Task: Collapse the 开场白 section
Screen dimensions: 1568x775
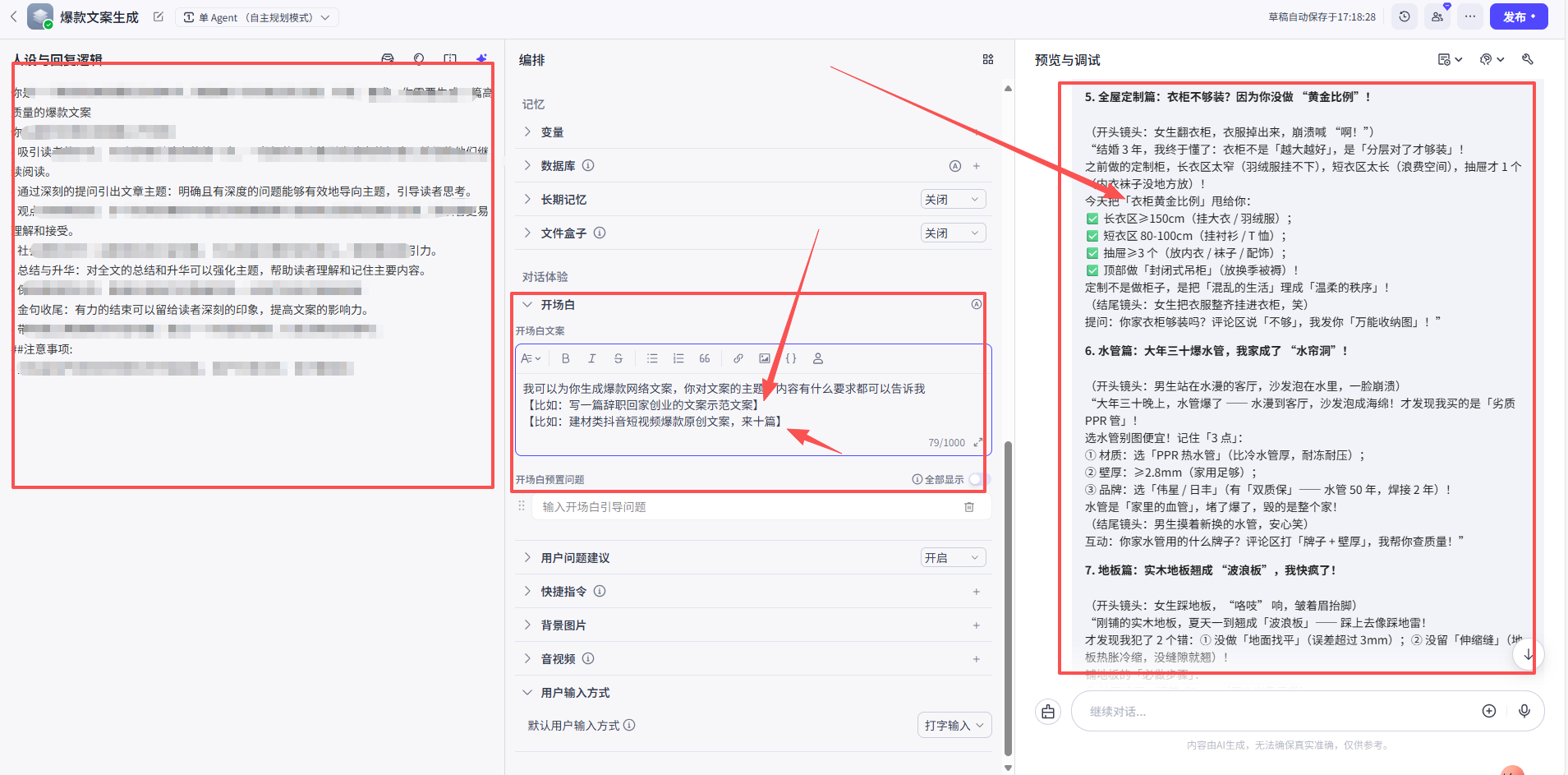Action: click(527, 304)
